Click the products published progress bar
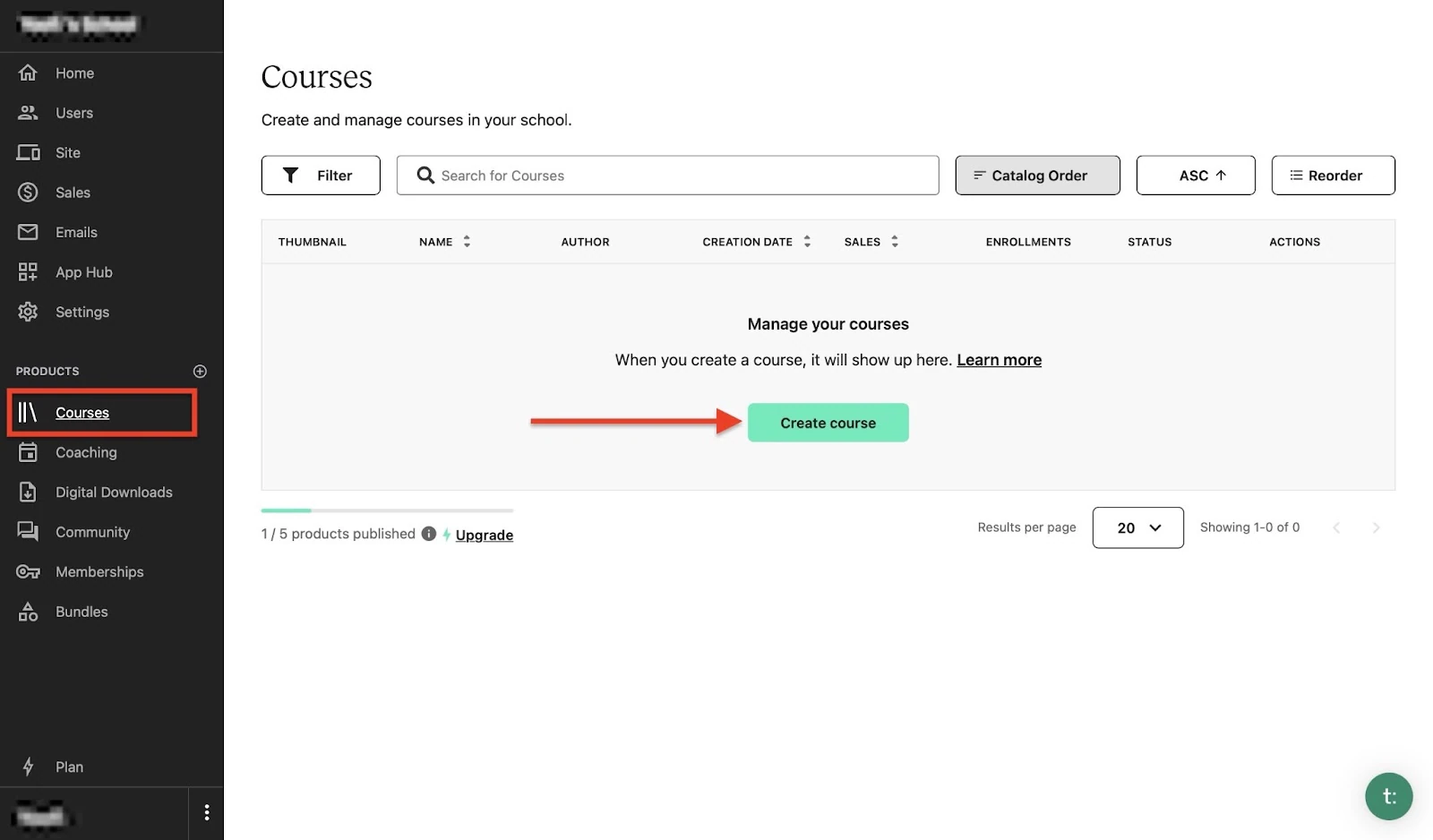The height and width of the screenshot is (840, 1433). click(387, 510)
